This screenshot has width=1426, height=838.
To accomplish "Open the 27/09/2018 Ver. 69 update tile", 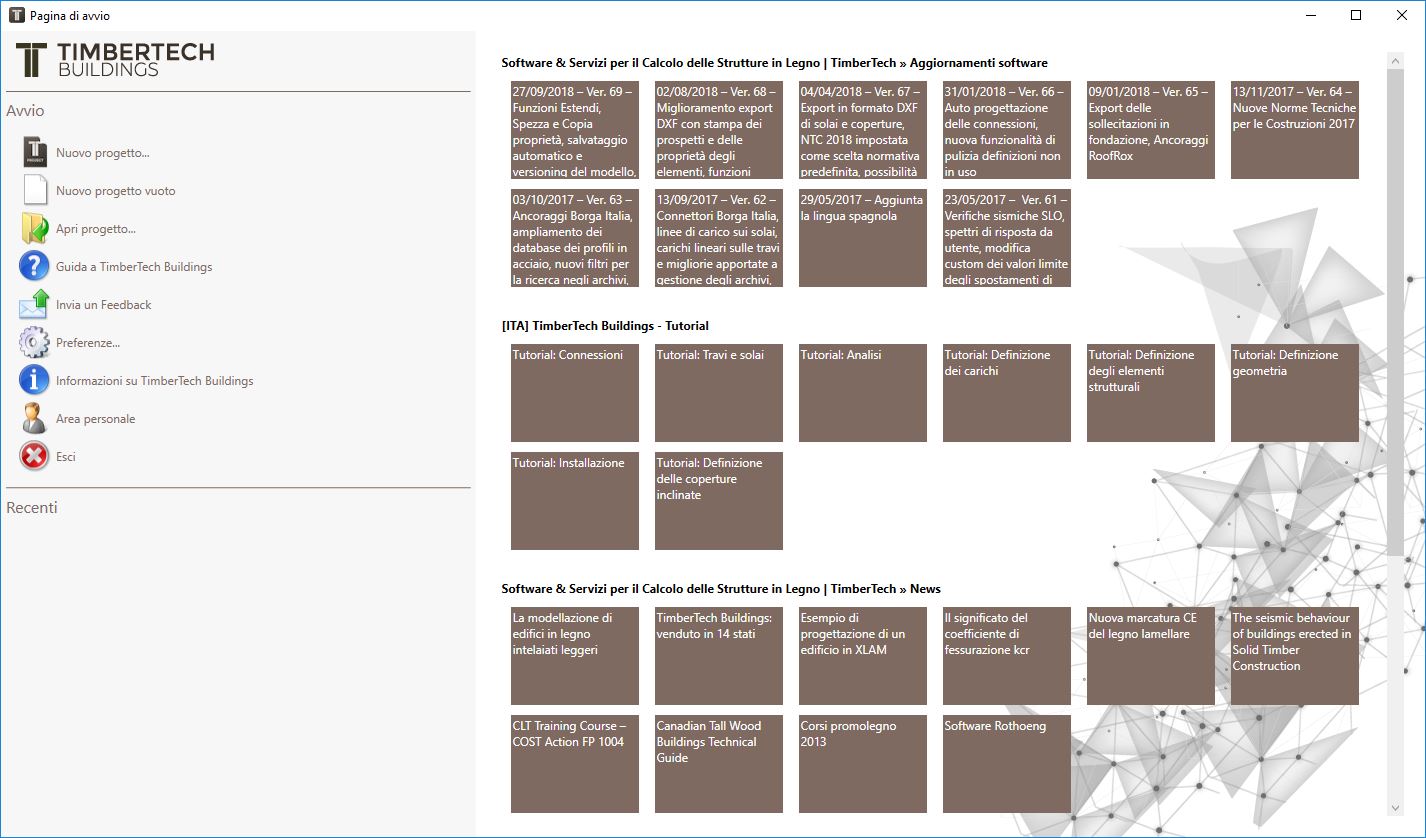I will 575,130.
